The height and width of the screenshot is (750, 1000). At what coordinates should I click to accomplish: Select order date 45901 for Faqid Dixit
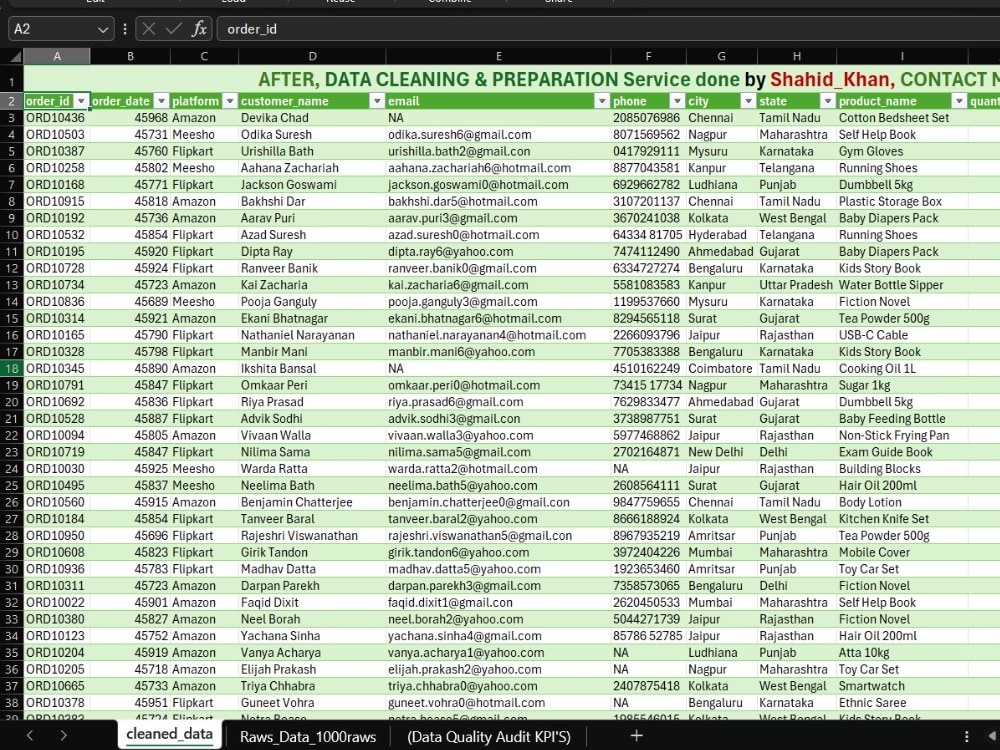point(130,602)
